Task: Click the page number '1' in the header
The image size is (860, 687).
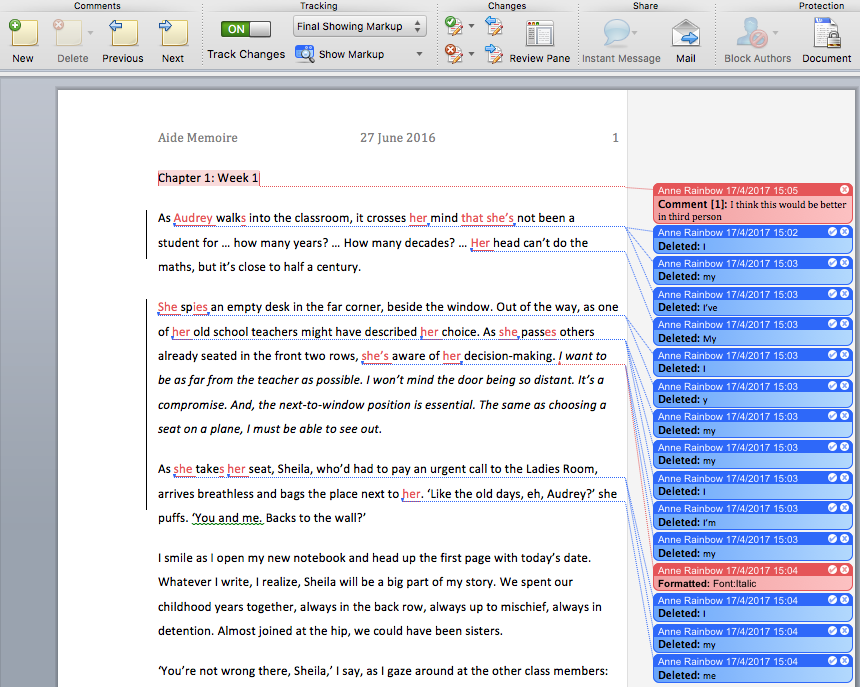Action: point(615,138)
